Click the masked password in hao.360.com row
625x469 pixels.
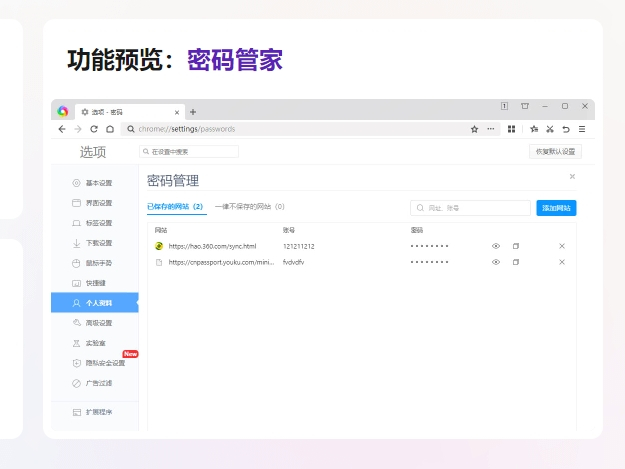pyautogui.click(x=430, y=246)
